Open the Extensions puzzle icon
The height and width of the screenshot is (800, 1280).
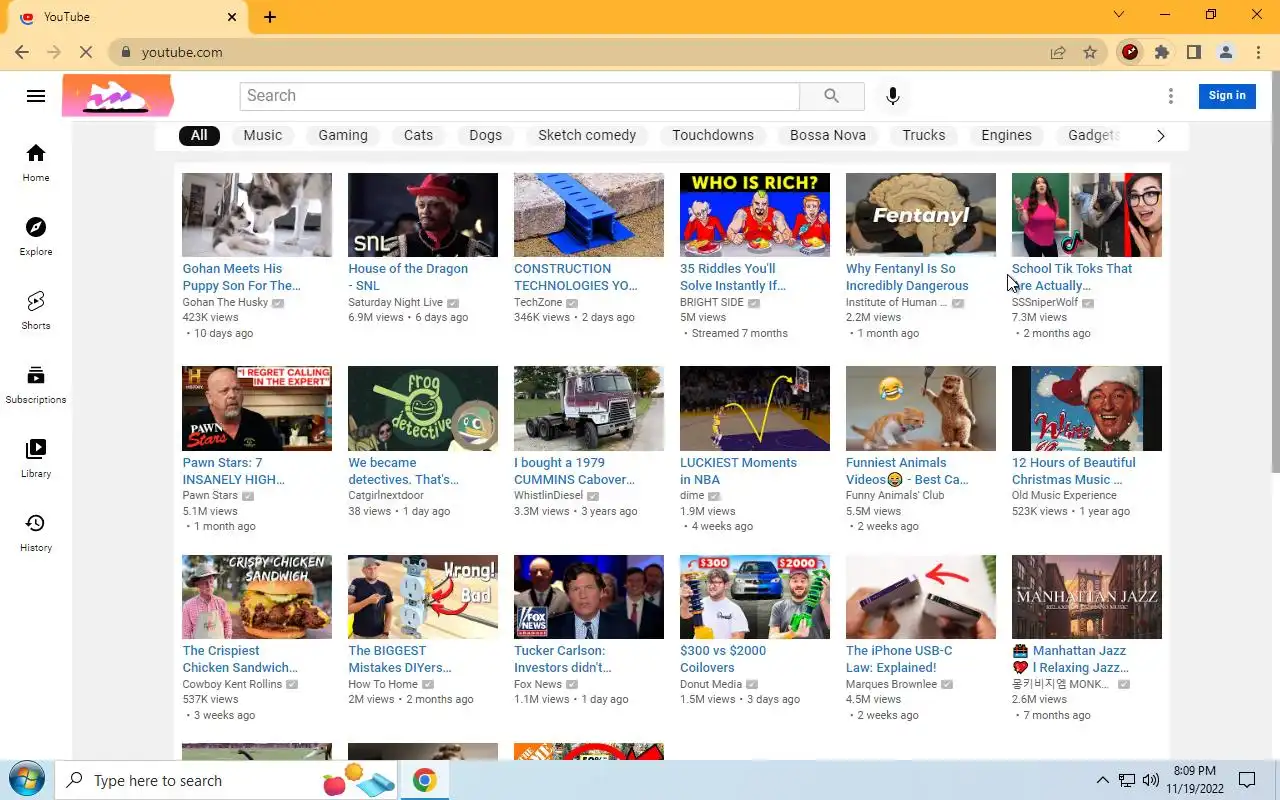(x=1162, y=52)
